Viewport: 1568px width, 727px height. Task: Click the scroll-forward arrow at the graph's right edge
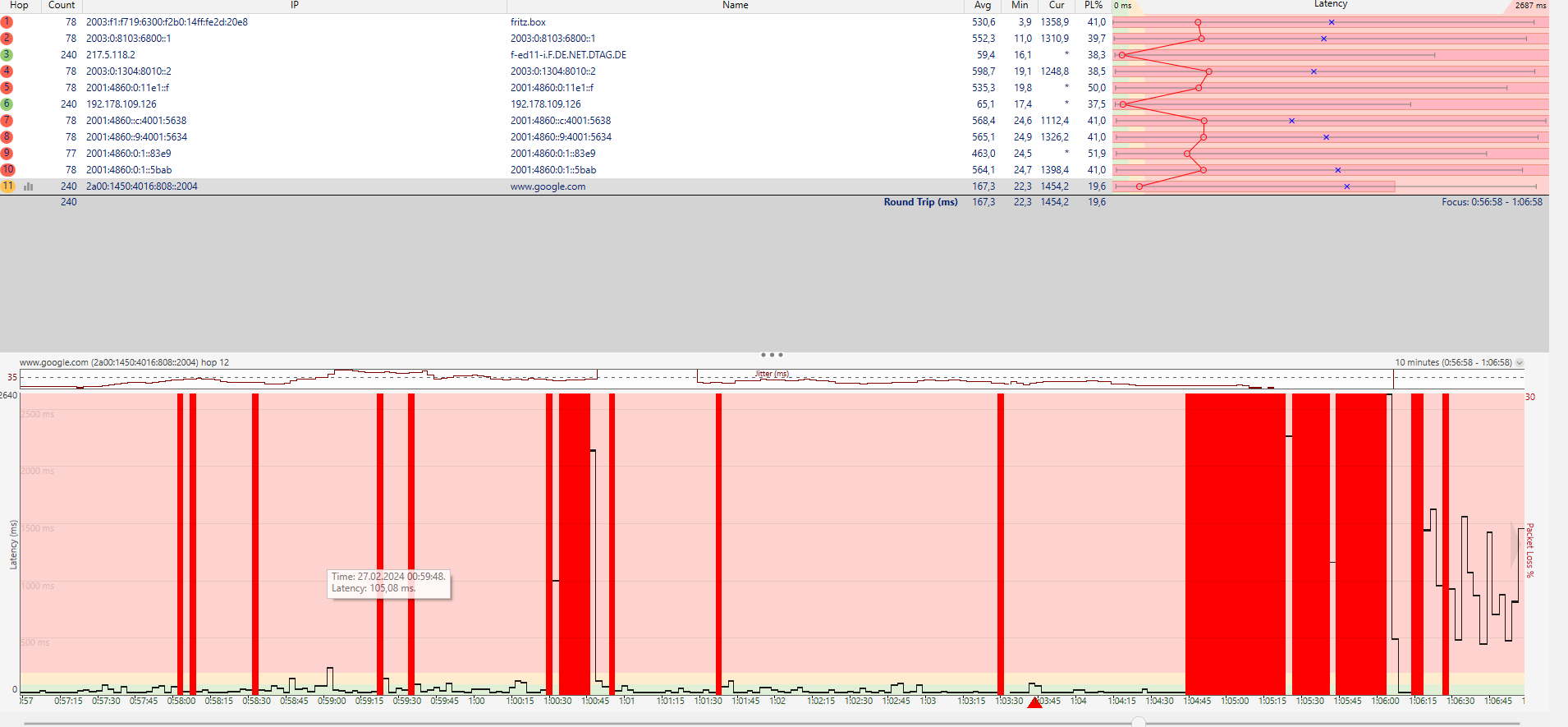1516,545
